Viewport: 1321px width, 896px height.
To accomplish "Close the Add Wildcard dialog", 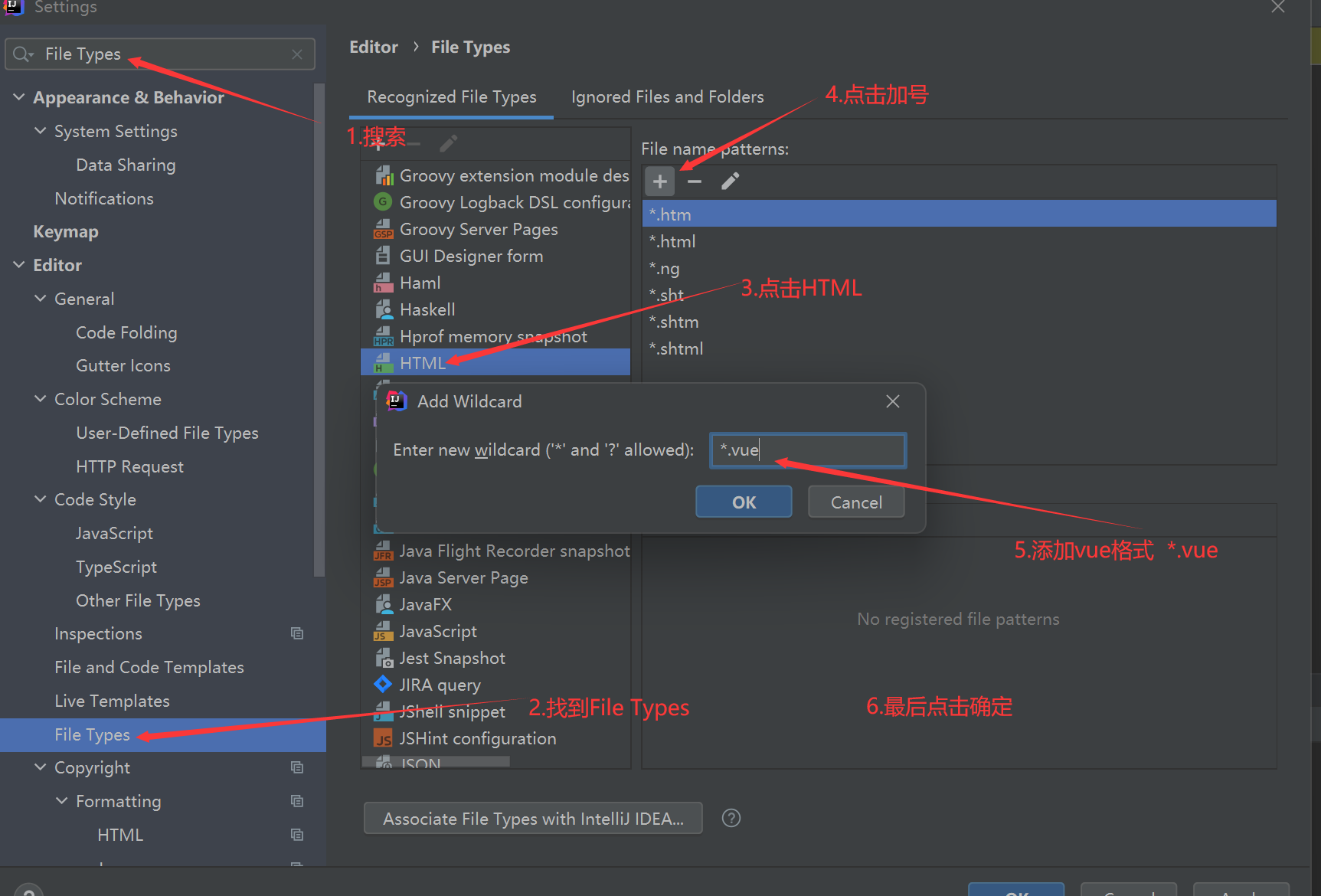I will point(892,401).
